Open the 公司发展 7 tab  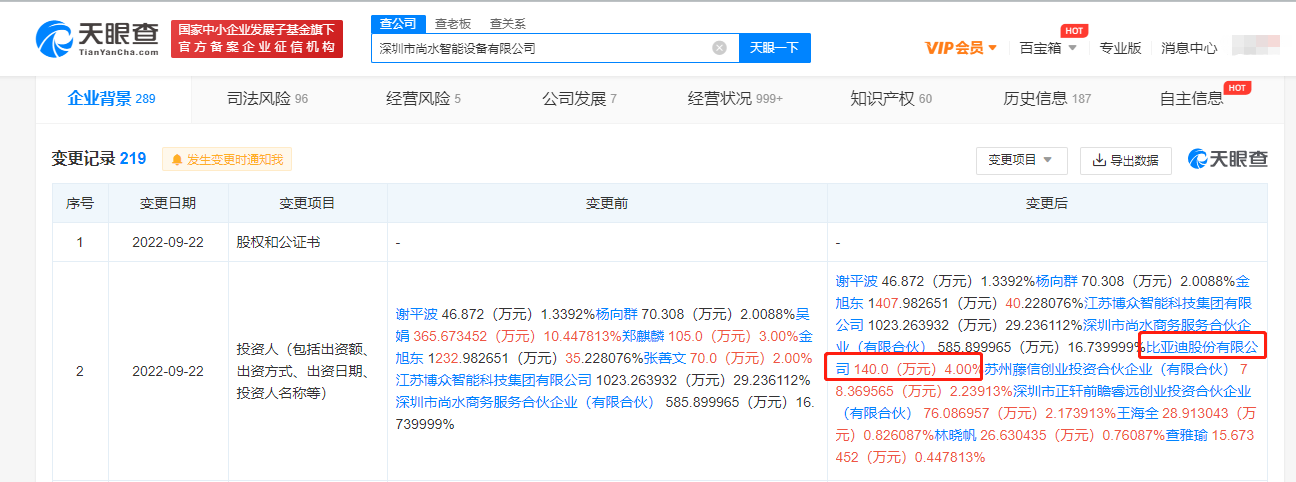pos(579,99)
